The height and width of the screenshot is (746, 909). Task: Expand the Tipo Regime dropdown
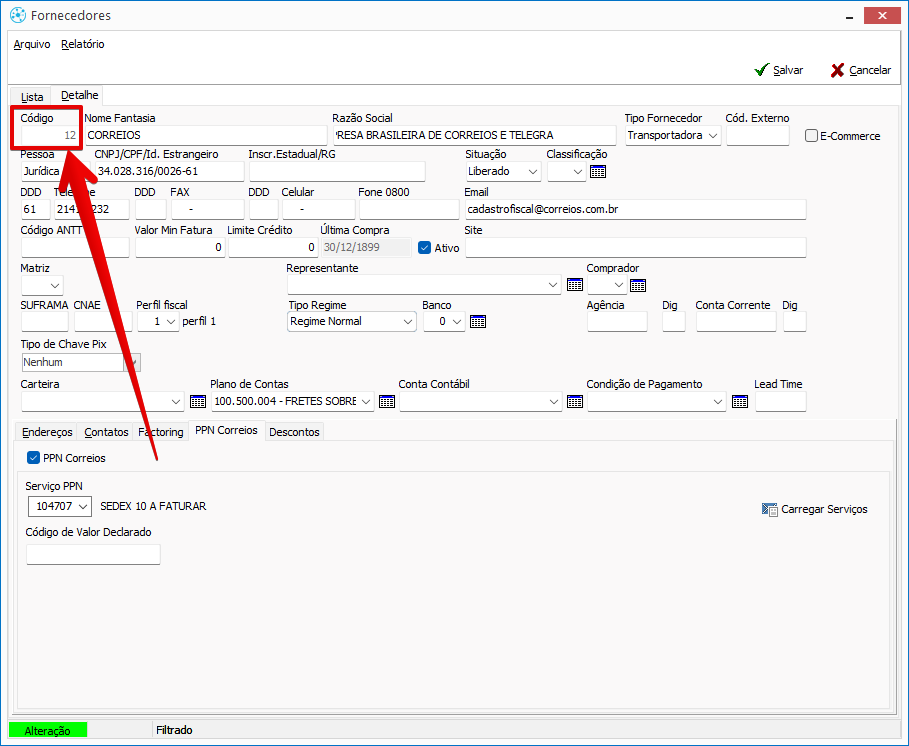(408, 322)
